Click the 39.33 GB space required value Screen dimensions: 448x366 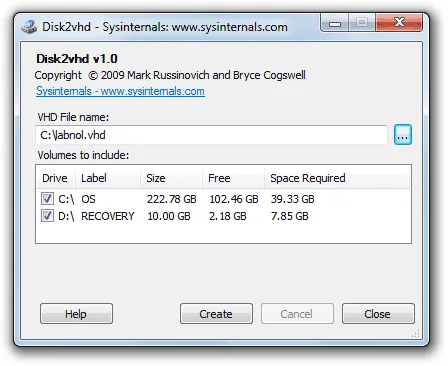click(x=293, y=199)
